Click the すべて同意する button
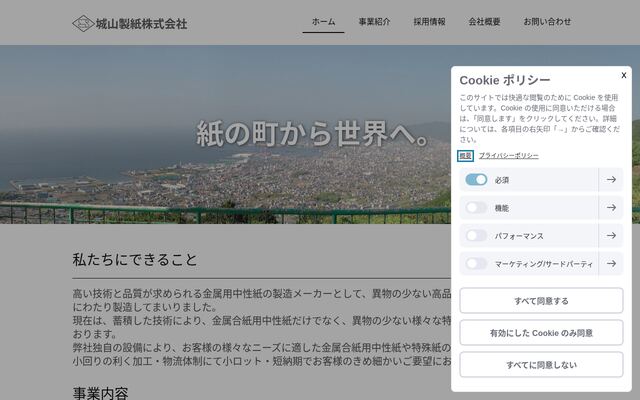This screenshot has height=400, width=640. click(x=541, y=301)
